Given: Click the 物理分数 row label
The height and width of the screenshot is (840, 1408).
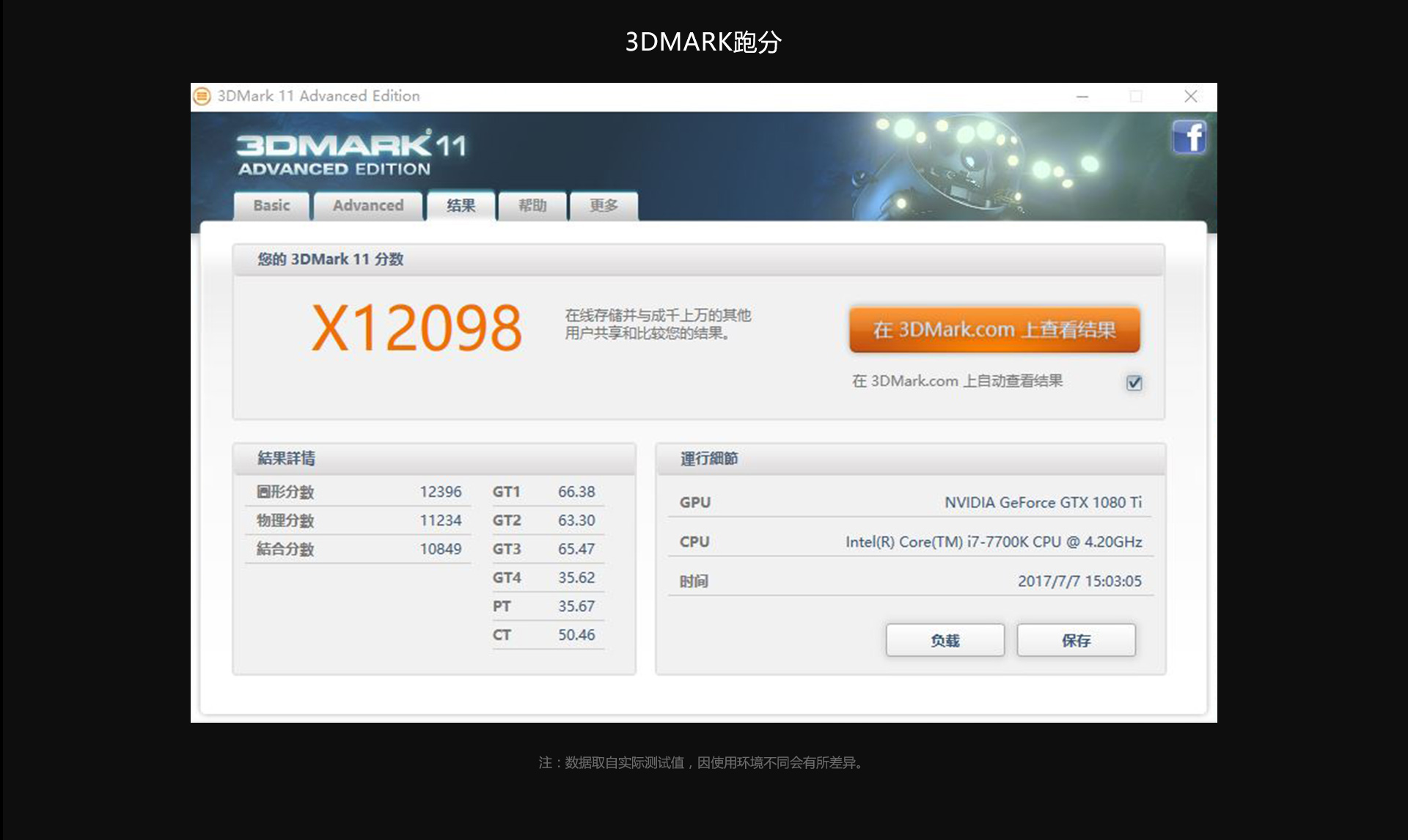Looking at the screenshot, I should [285, 520].
